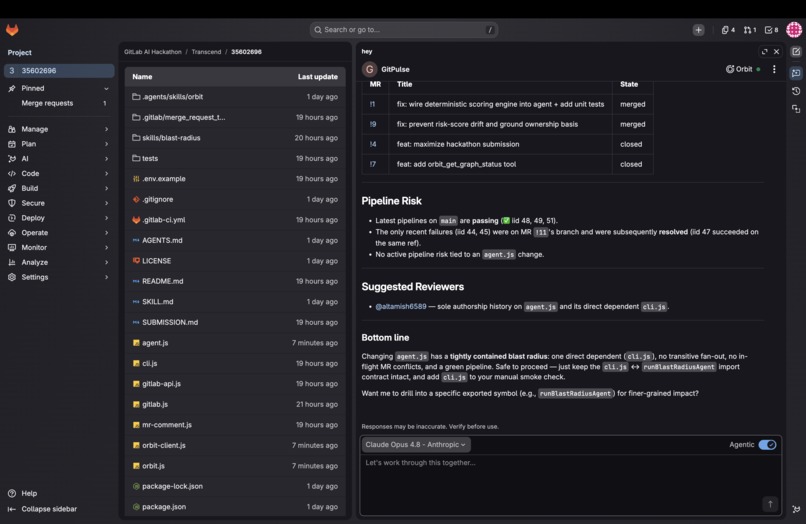Click Collapse sidebar button

point(43,509)
